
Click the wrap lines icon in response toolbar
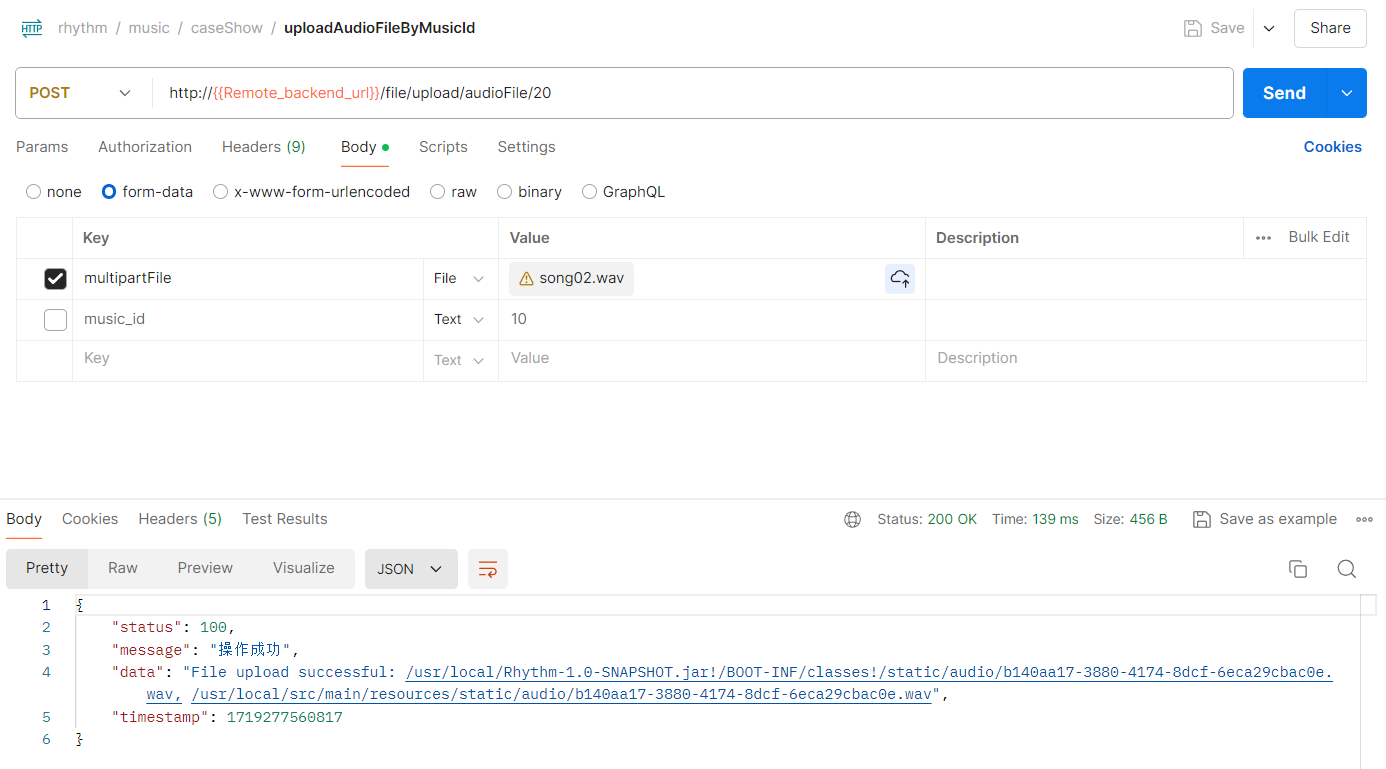tap(488, 569)
